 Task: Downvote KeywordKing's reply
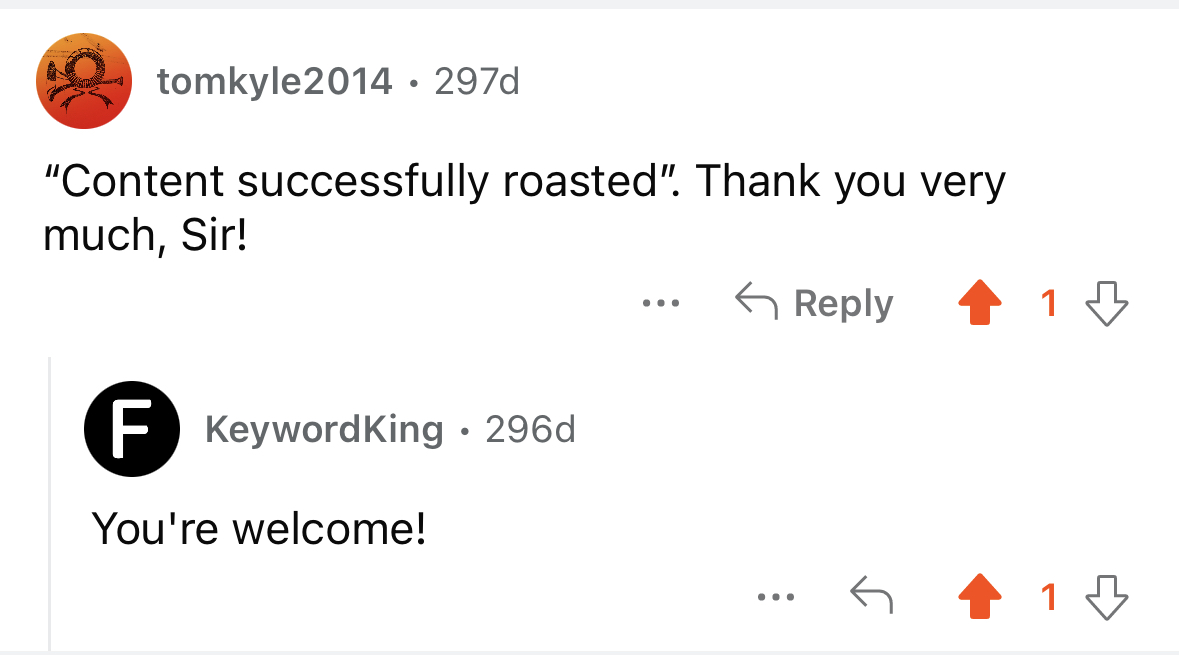(x=1107, y=597)
